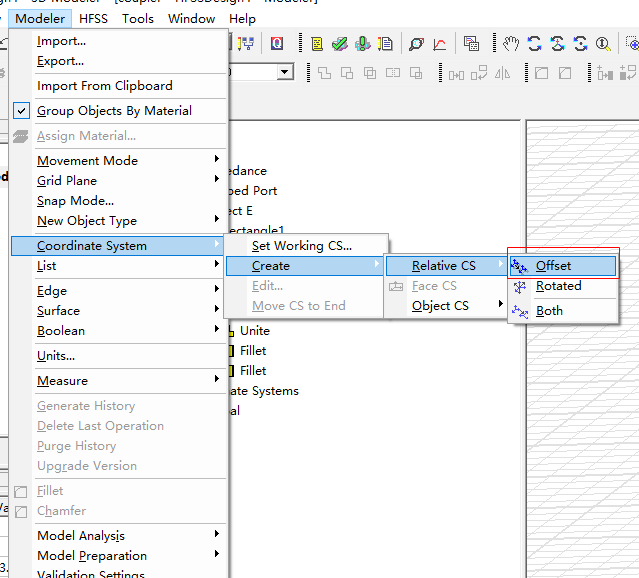
Task: Select Unite operation in history tree
Action: coord(255,331)
